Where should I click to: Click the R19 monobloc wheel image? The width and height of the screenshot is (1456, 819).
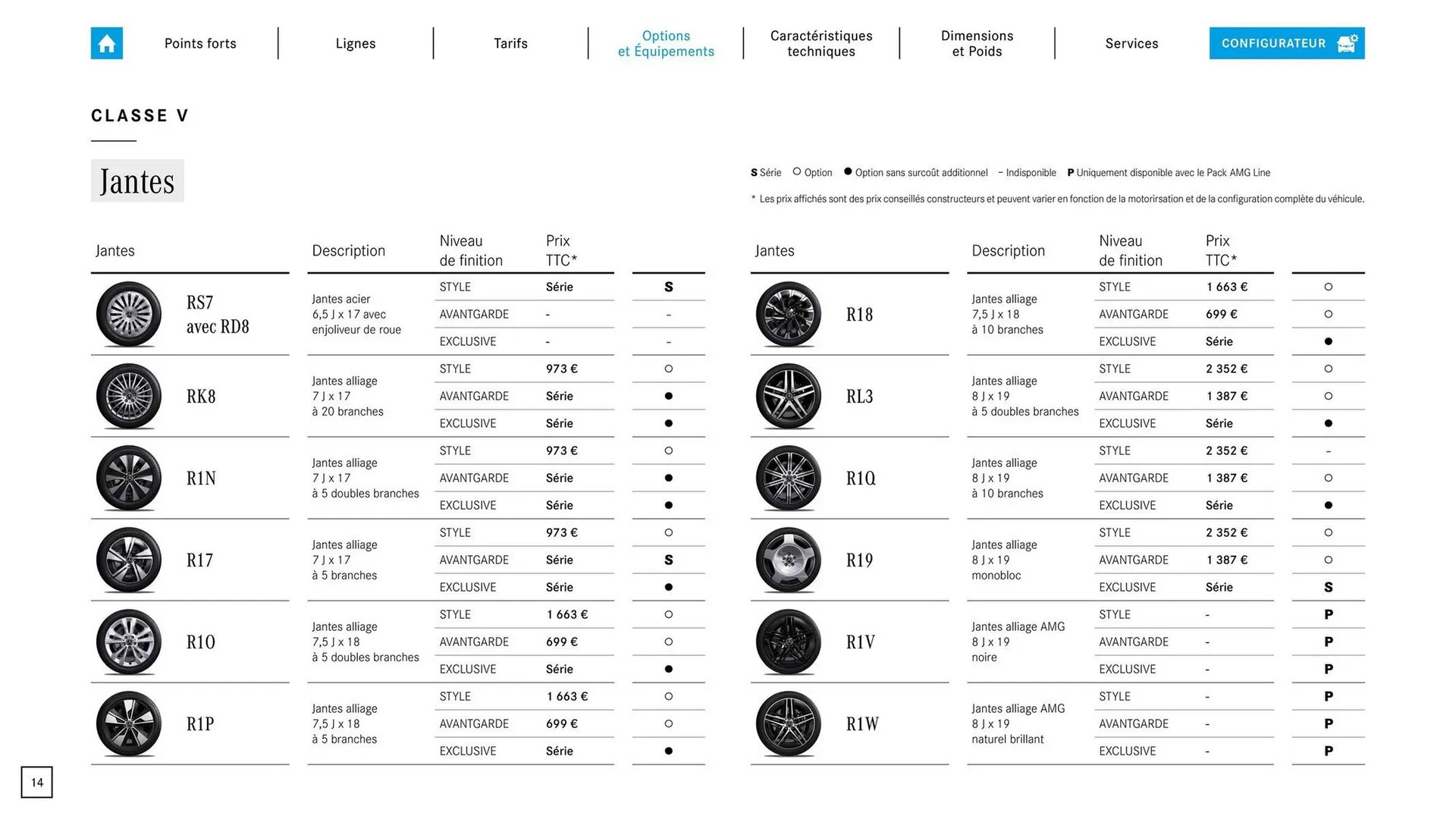pos(788,560)
